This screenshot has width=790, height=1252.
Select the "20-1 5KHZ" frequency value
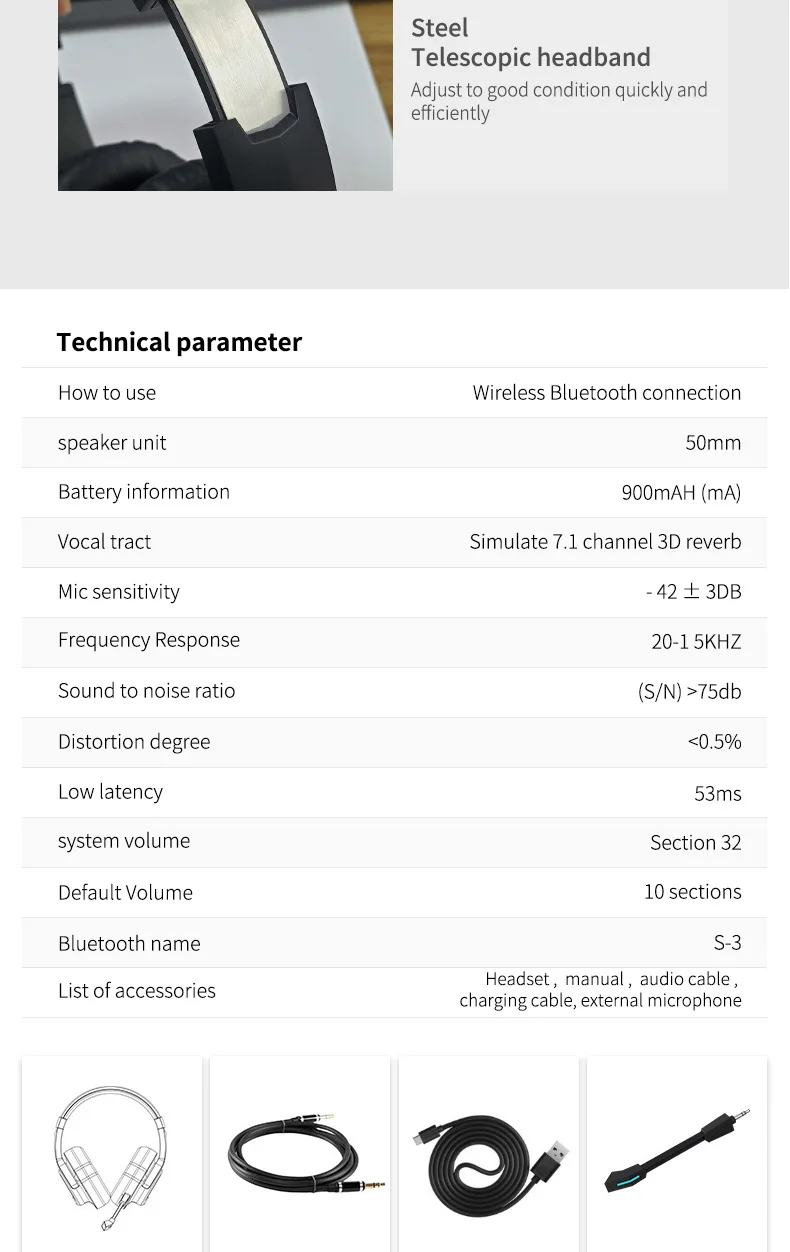click(696, 642)
